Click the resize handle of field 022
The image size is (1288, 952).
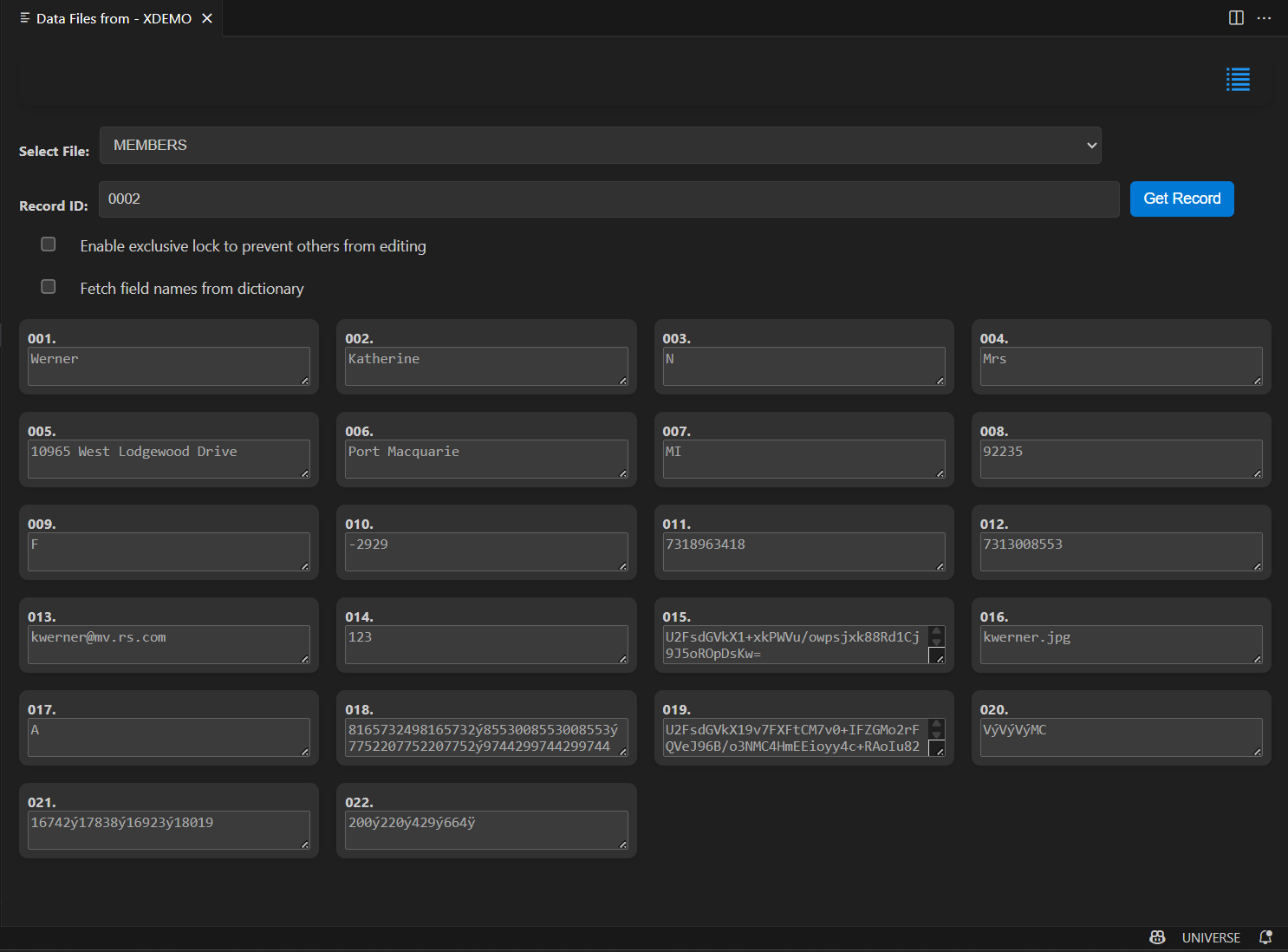[622, 844]
